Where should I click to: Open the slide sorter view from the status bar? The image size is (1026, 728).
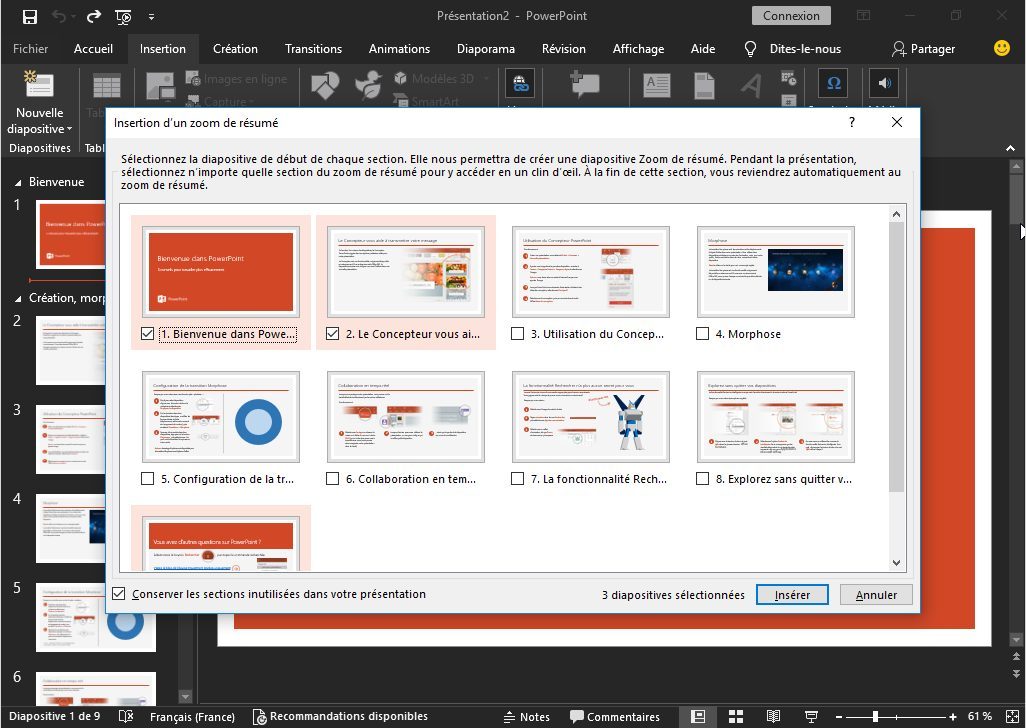(735, 716)
